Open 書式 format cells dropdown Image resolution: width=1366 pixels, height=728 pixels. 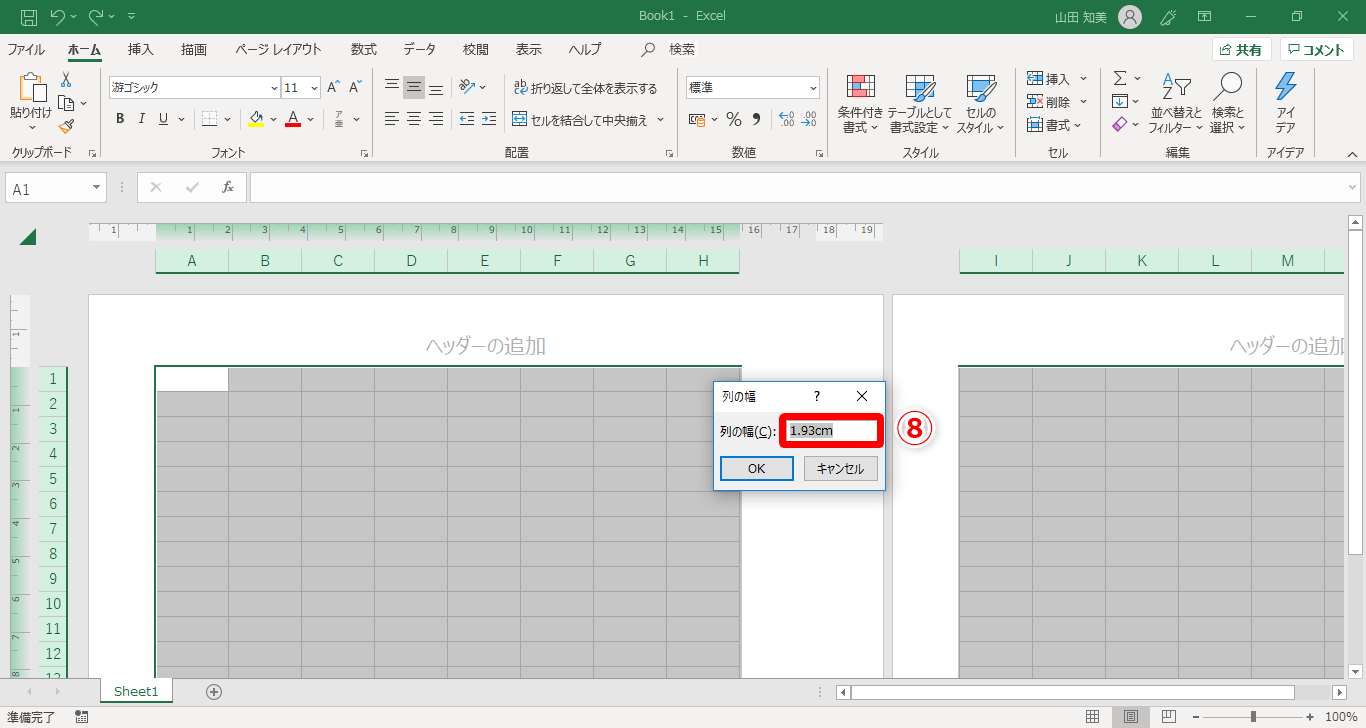[x=1055, y=125]
